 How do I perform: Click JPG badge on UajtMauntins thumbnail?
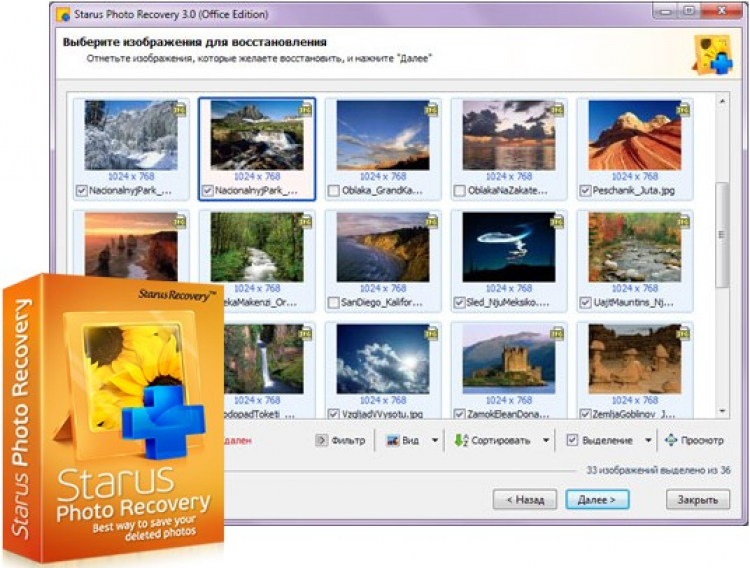pos(683,222)
